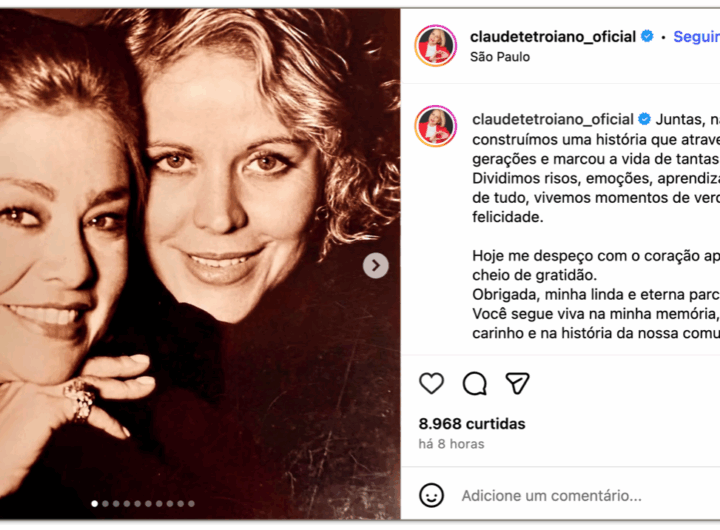Jump to the last carousel dot

(191, 503)
